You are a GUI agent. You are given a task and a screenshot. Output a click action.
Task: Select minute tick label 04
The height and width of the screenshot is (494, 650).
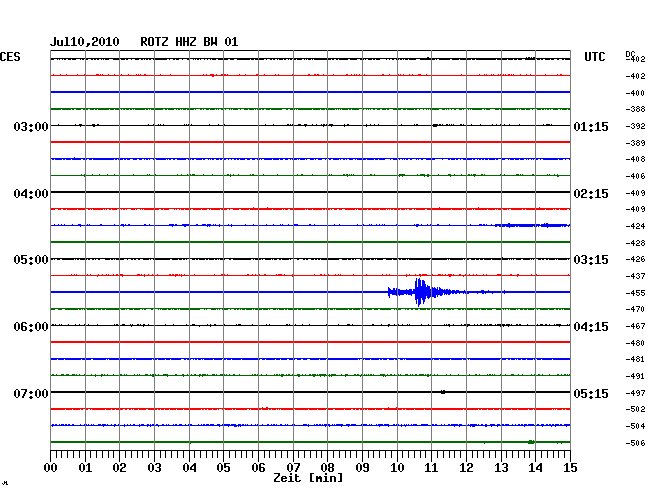[x=189, y=468]
